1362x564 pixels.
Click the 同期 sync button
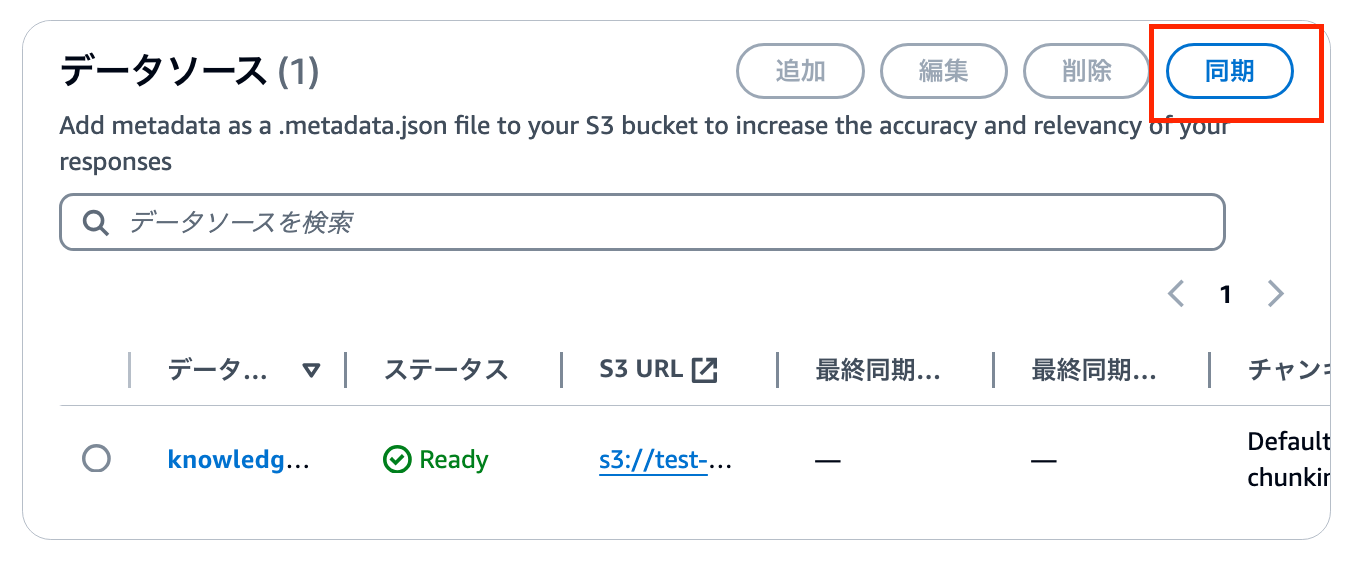coord(1230,71)
